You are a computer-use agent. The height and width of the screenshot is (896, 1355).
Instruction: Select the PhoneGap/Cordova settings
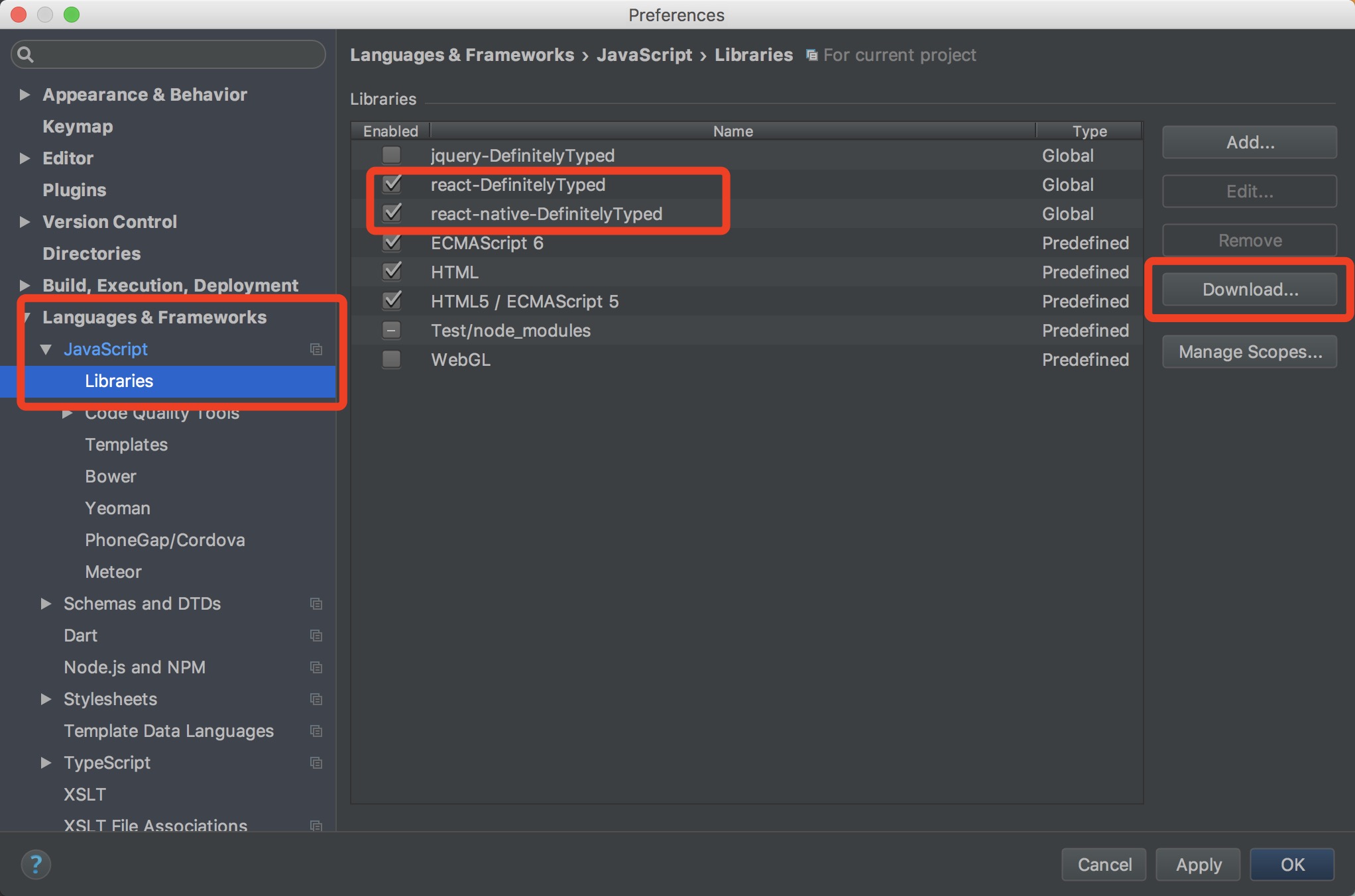(x=165, y=540)
